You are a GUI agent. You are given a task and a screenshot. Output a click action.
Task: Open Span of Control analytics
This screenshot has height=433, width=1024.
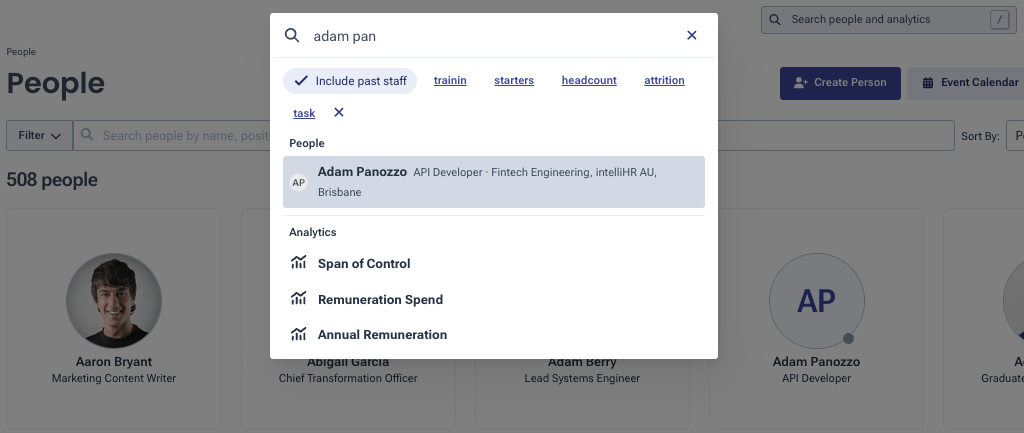point(364,264)
